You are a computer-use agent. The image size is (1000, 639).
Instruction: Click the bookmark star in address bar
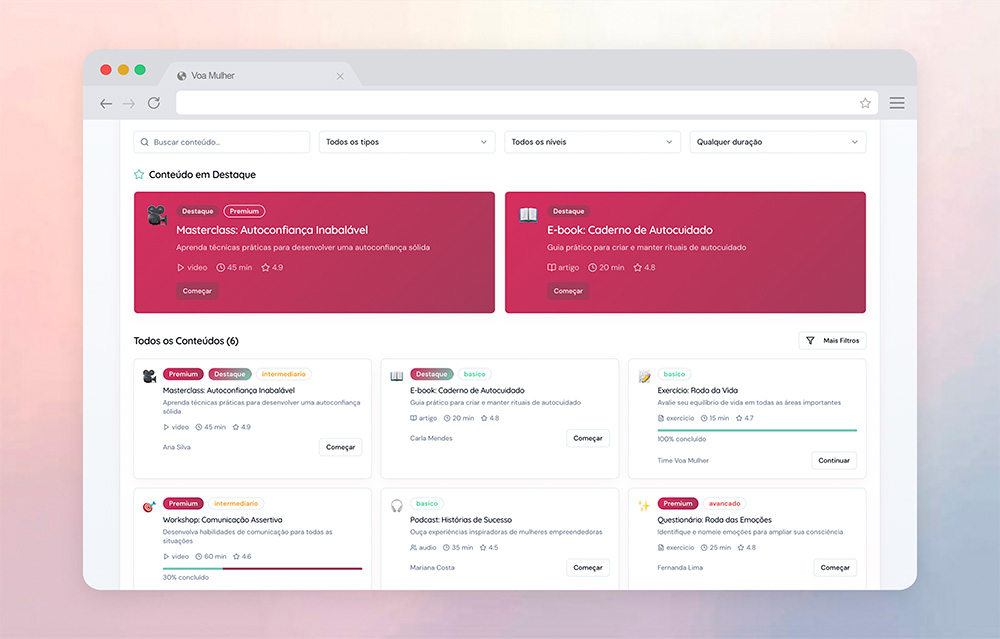[865, 103]
